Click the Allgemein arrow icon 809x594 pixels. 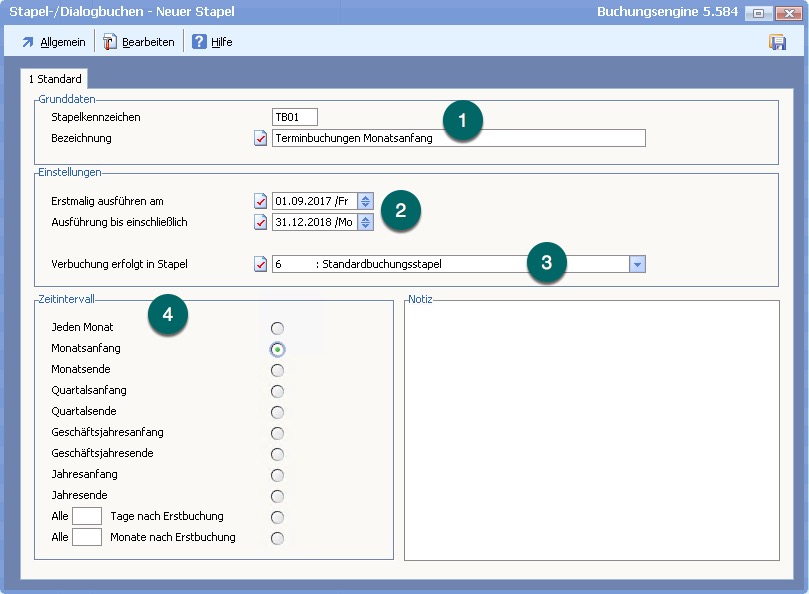pos(27,42)
